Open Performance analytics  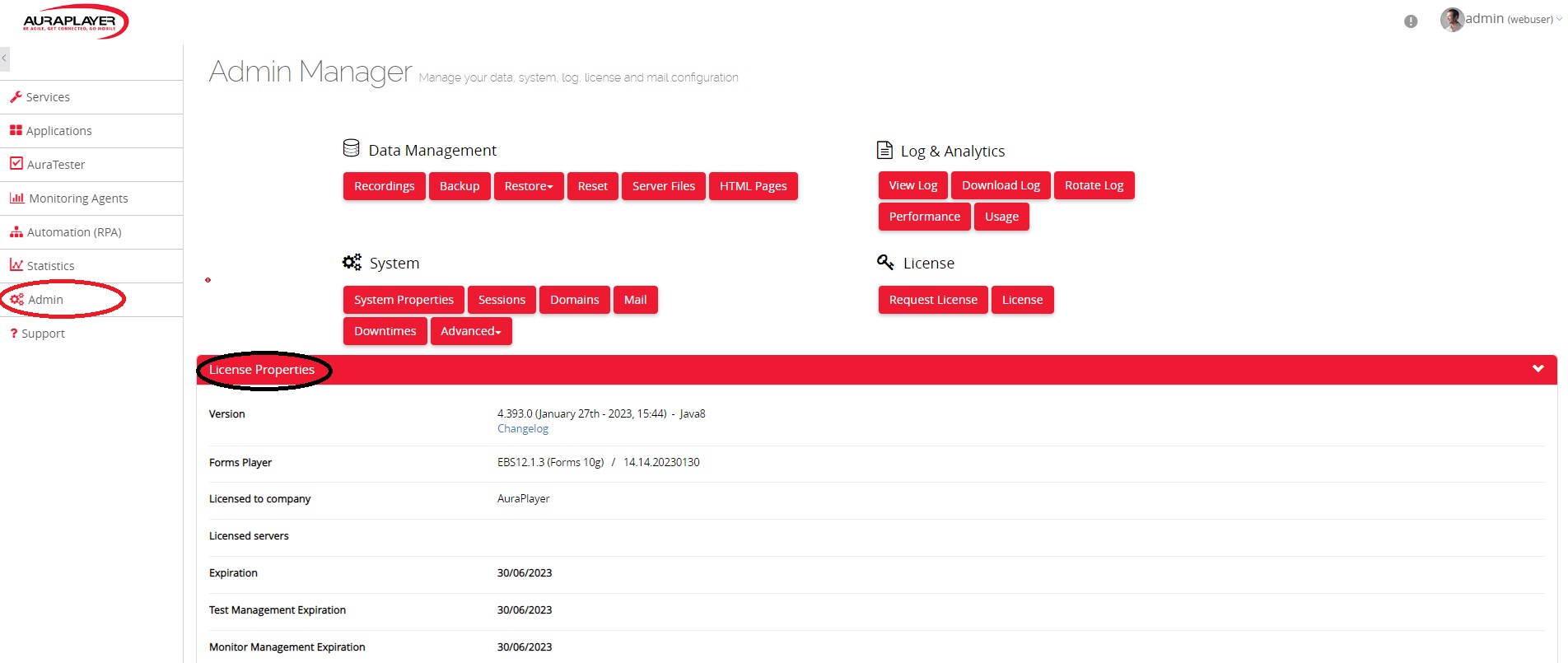(x=925, y=217)
